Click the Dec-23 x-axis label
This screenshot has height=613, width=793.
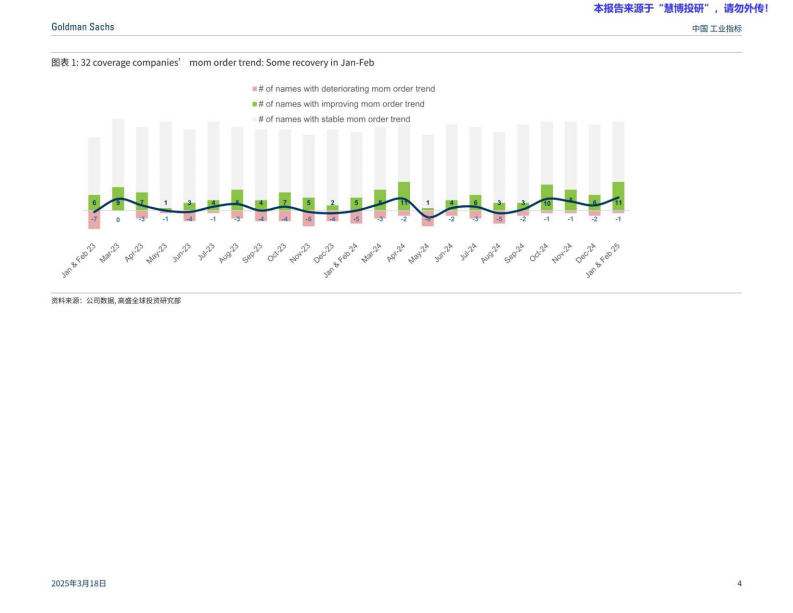tap(323, 252)
